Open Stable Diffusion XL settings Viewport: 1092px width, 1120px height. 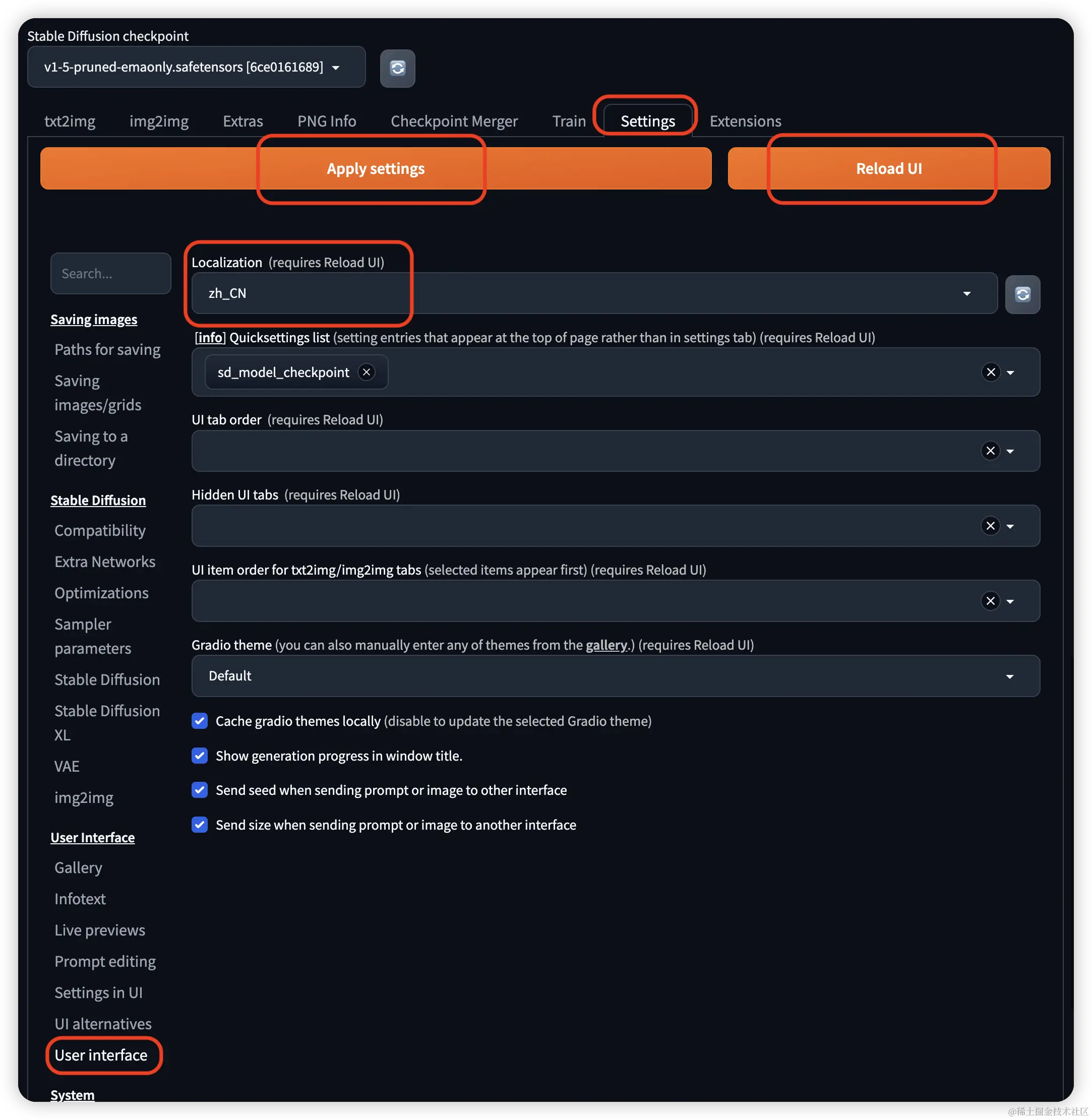107,723
